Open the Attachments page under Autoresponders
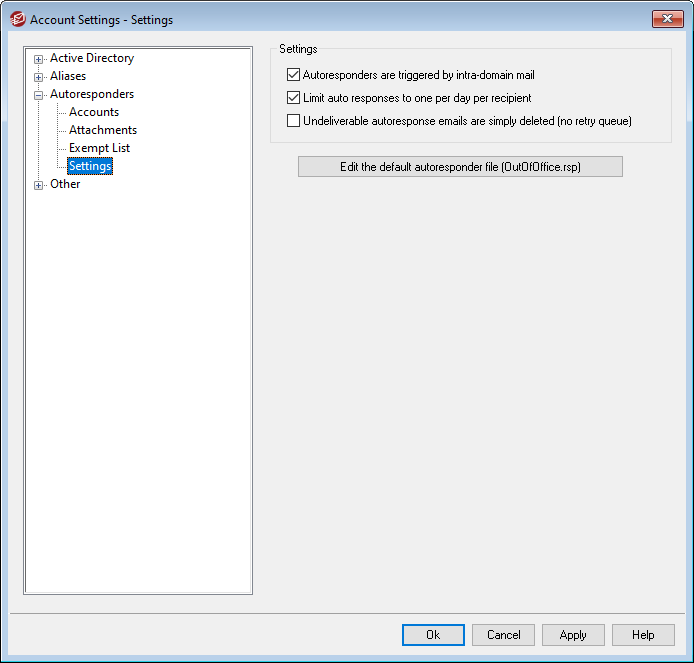This screenshot has height=663, width=694. (x=103, y=130)
